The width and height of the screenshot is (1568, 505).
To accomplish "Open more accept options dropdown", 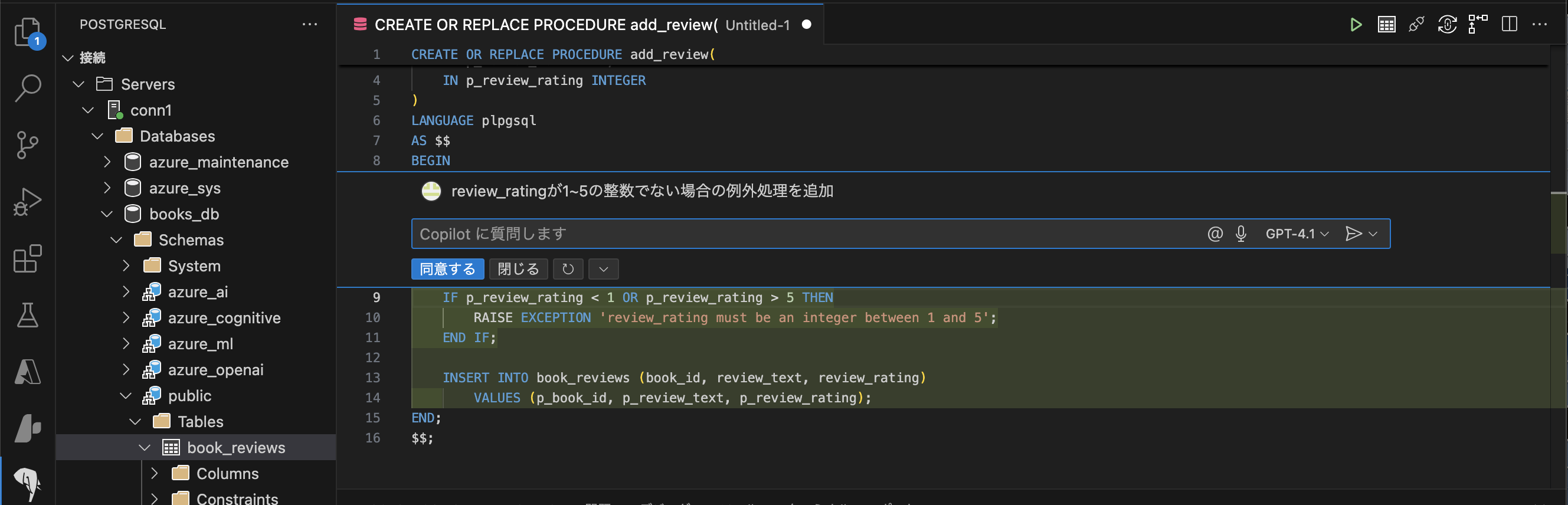I will point(603,269).
